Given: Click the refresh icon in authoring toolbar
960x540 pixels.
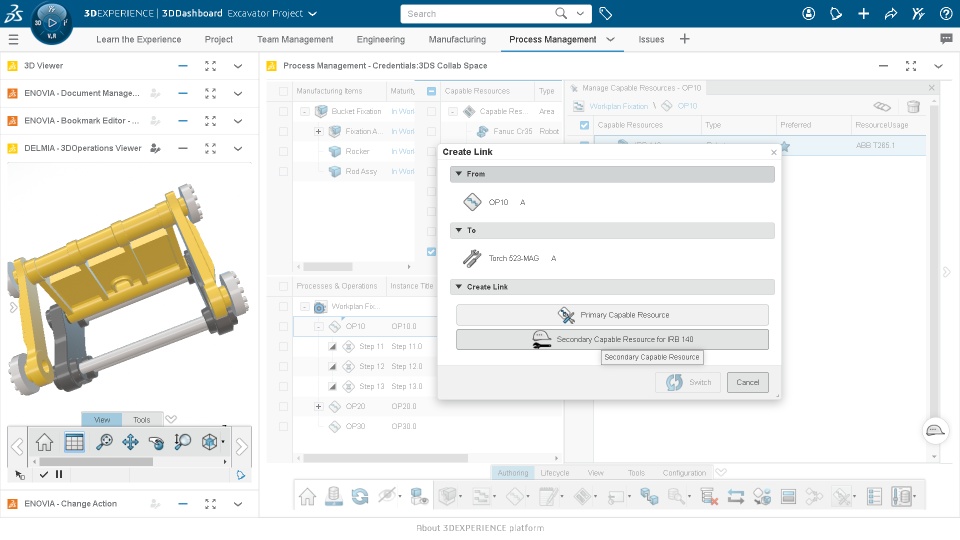Looking at the screenshot, I should click(360, 497).
